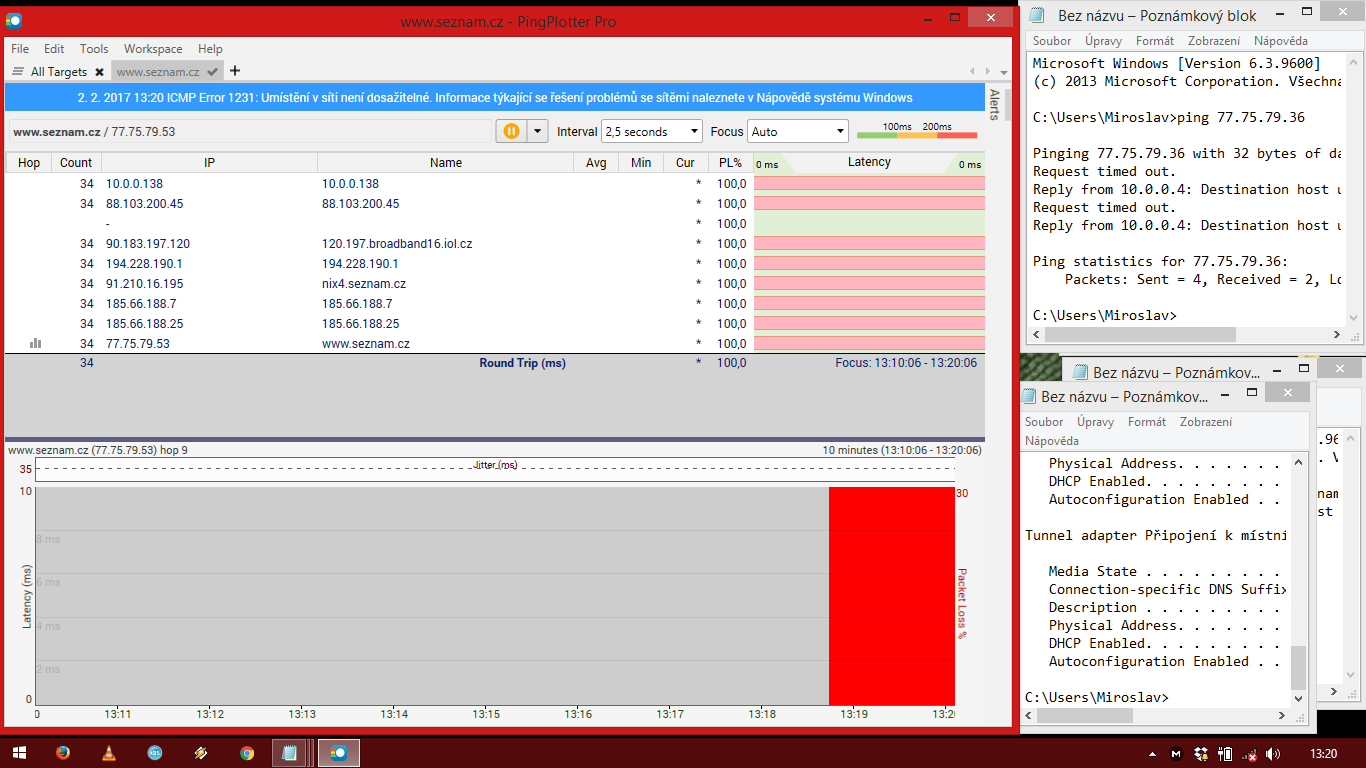The image size is (1366, 768).
Task: Add a new target tab with plus
Action: tap(235, 71)
